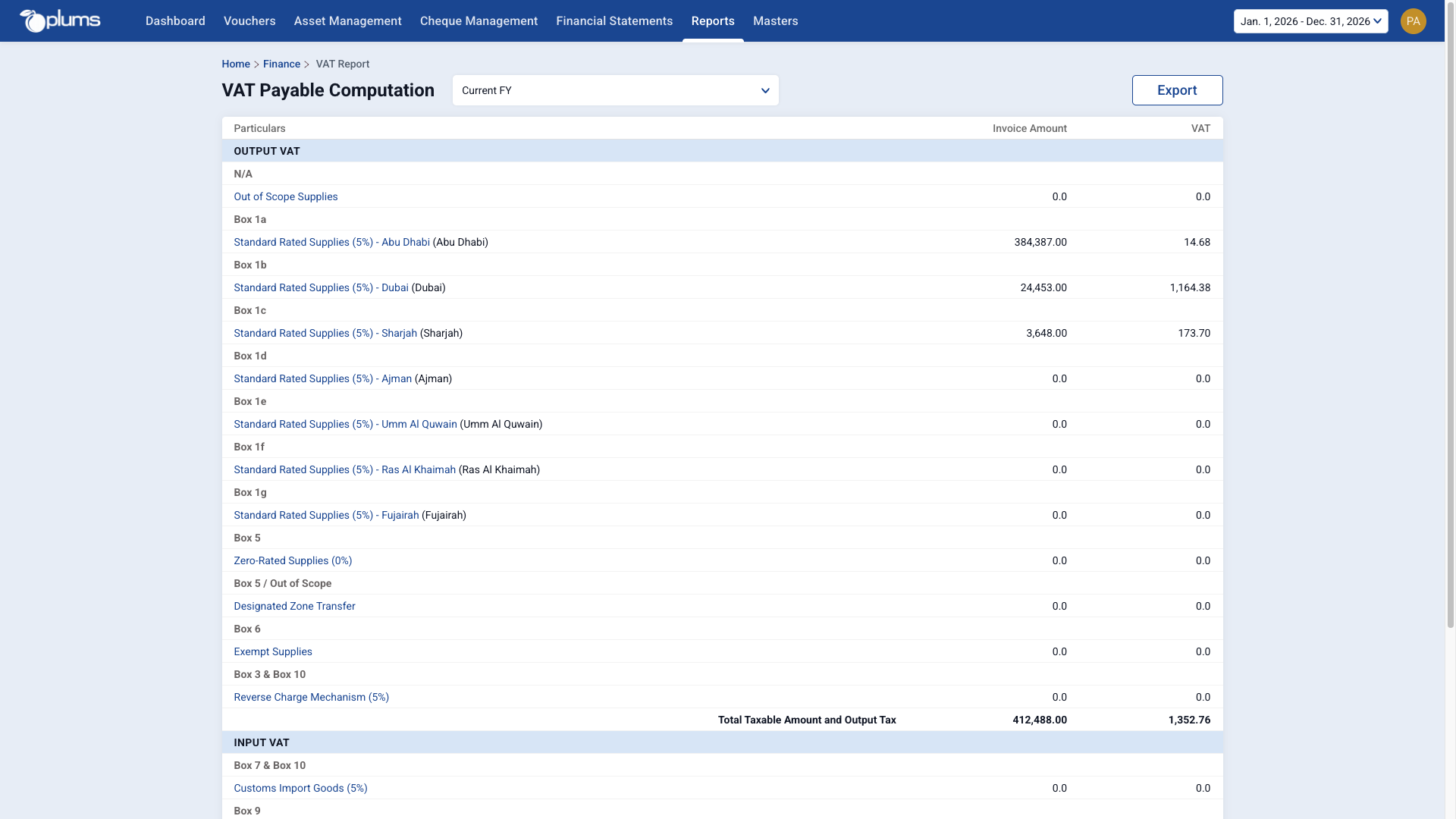
Task: Click the 173.70 VAT value
Action: pos(1194,333)
